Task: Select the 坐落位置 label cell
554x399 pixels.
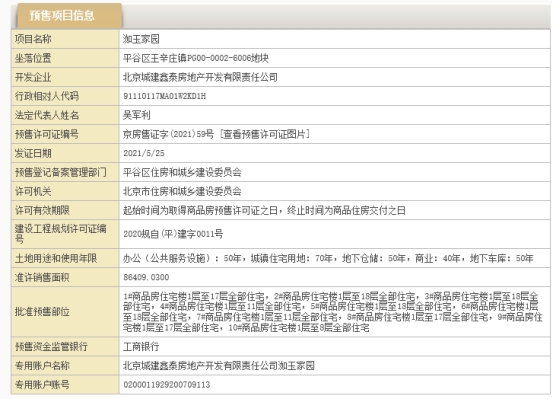Action: (65, 58)
